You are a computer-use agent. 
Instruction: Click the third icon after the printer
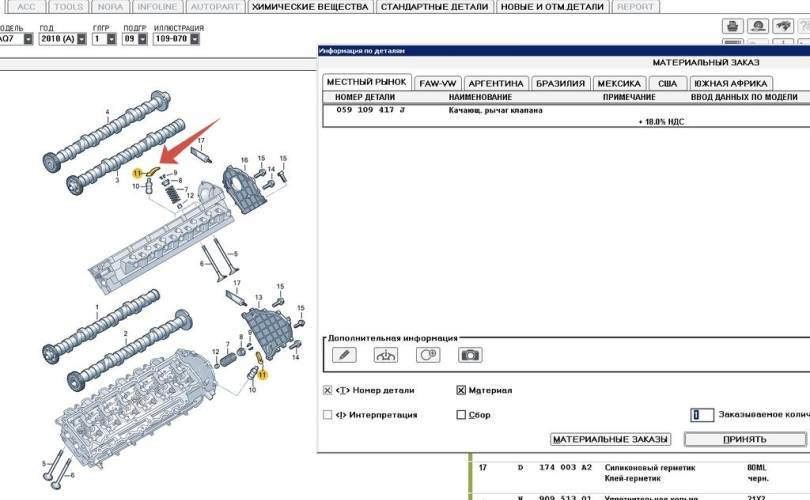click(803, 25)
